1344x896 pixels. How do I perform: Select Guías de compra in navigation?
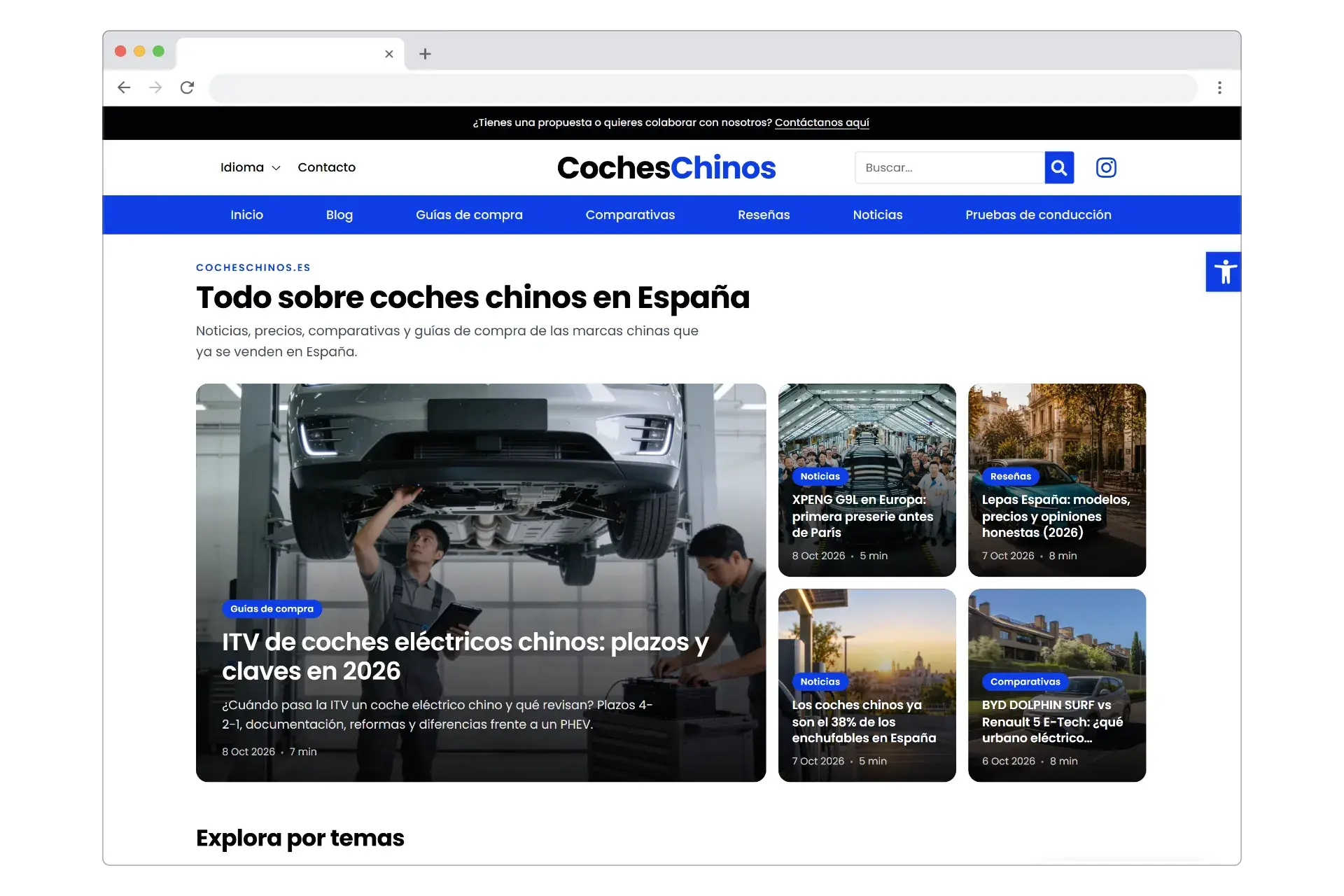pos(469,215)
